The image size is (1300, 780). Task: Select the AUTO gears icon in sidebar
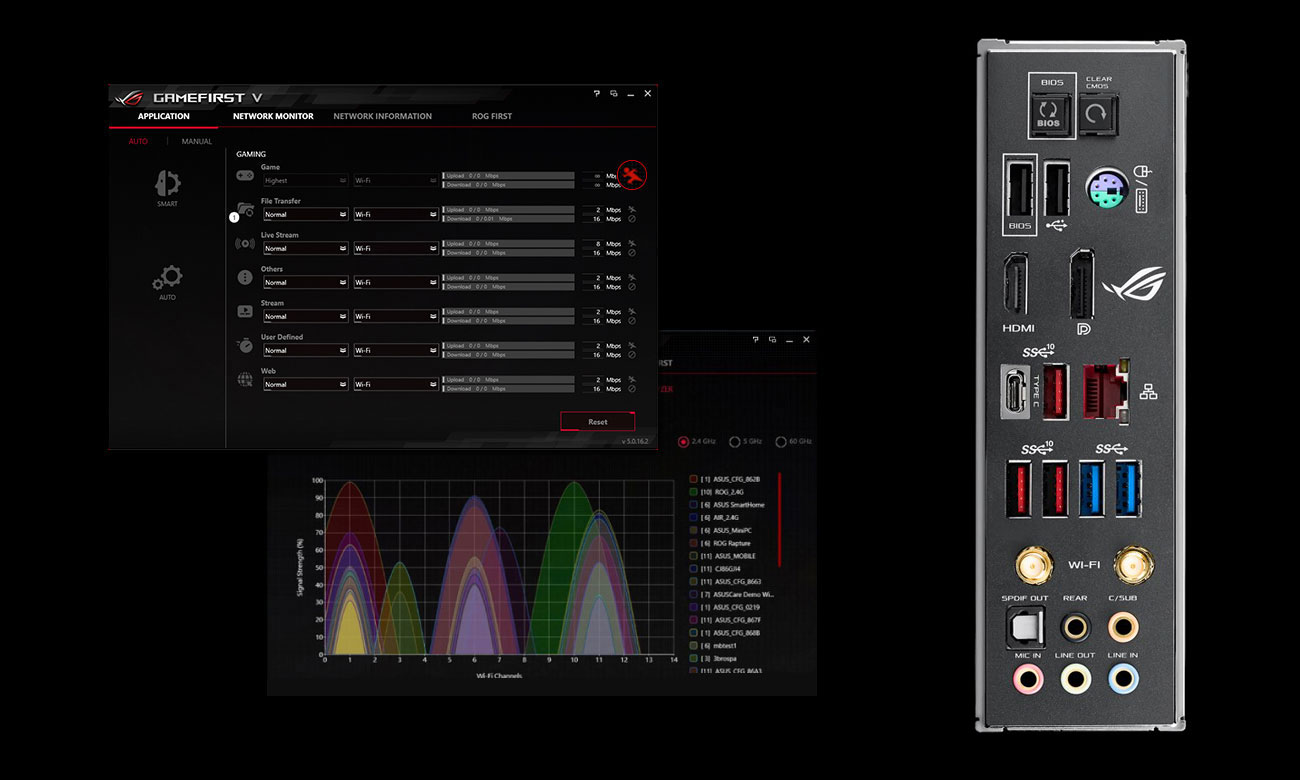click(167, 277)
